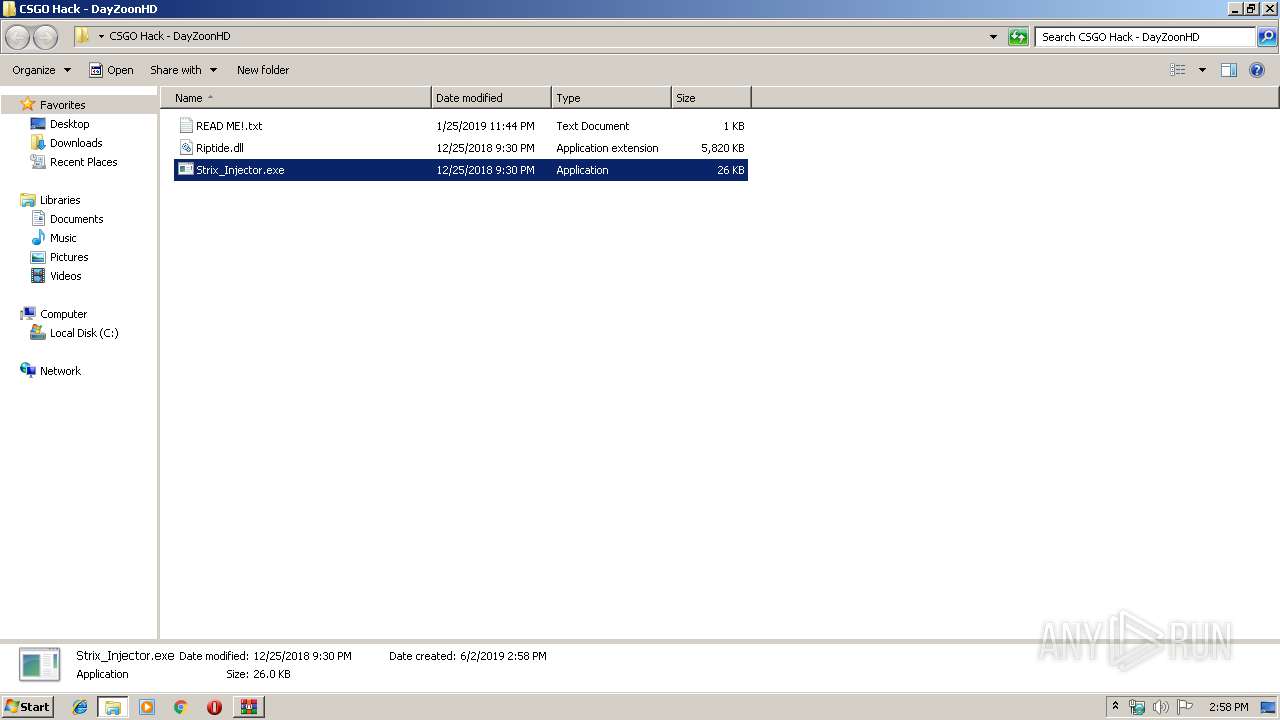This screenshot has width=1280, height=720.
Task: Open Recent Places in navigation pane
Action: [x=83, y=162]
